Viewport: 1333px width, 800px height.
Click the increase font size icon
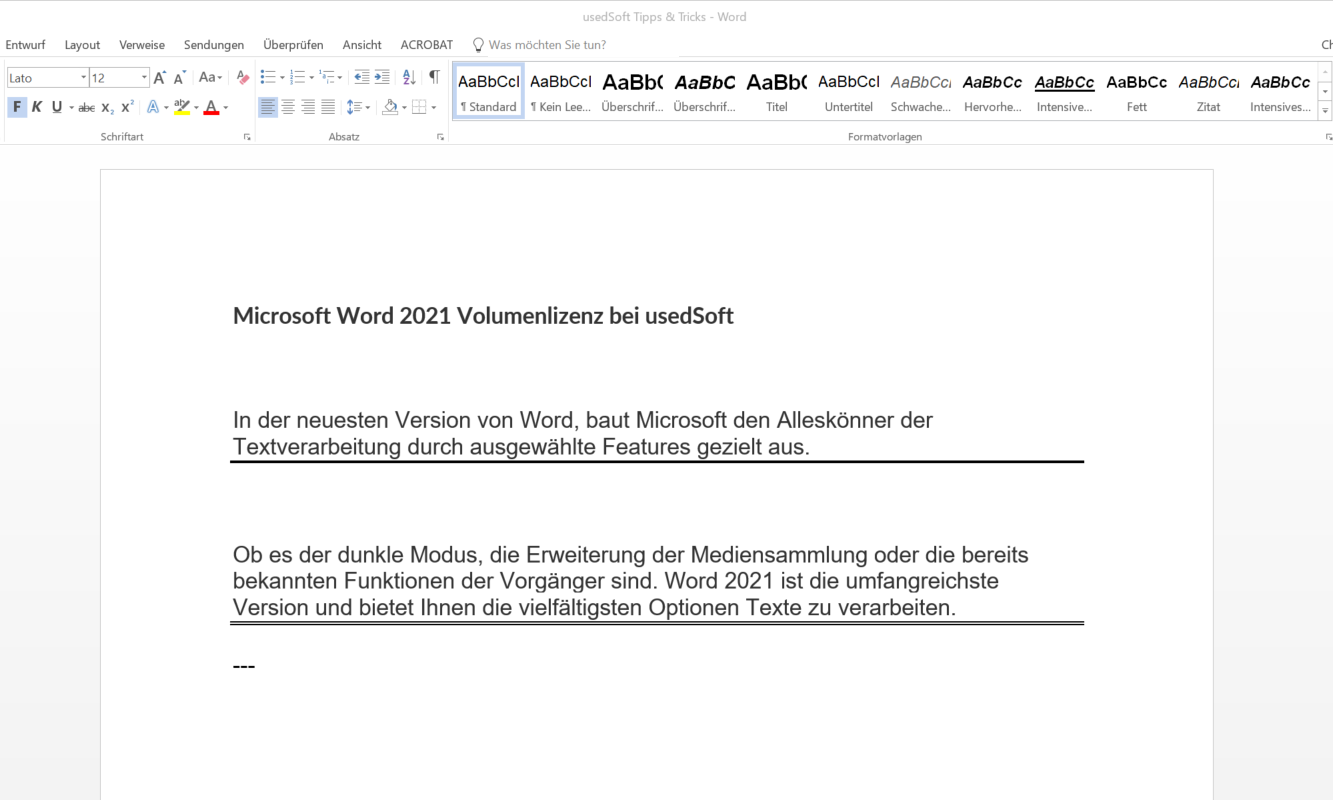coord(159,77)
